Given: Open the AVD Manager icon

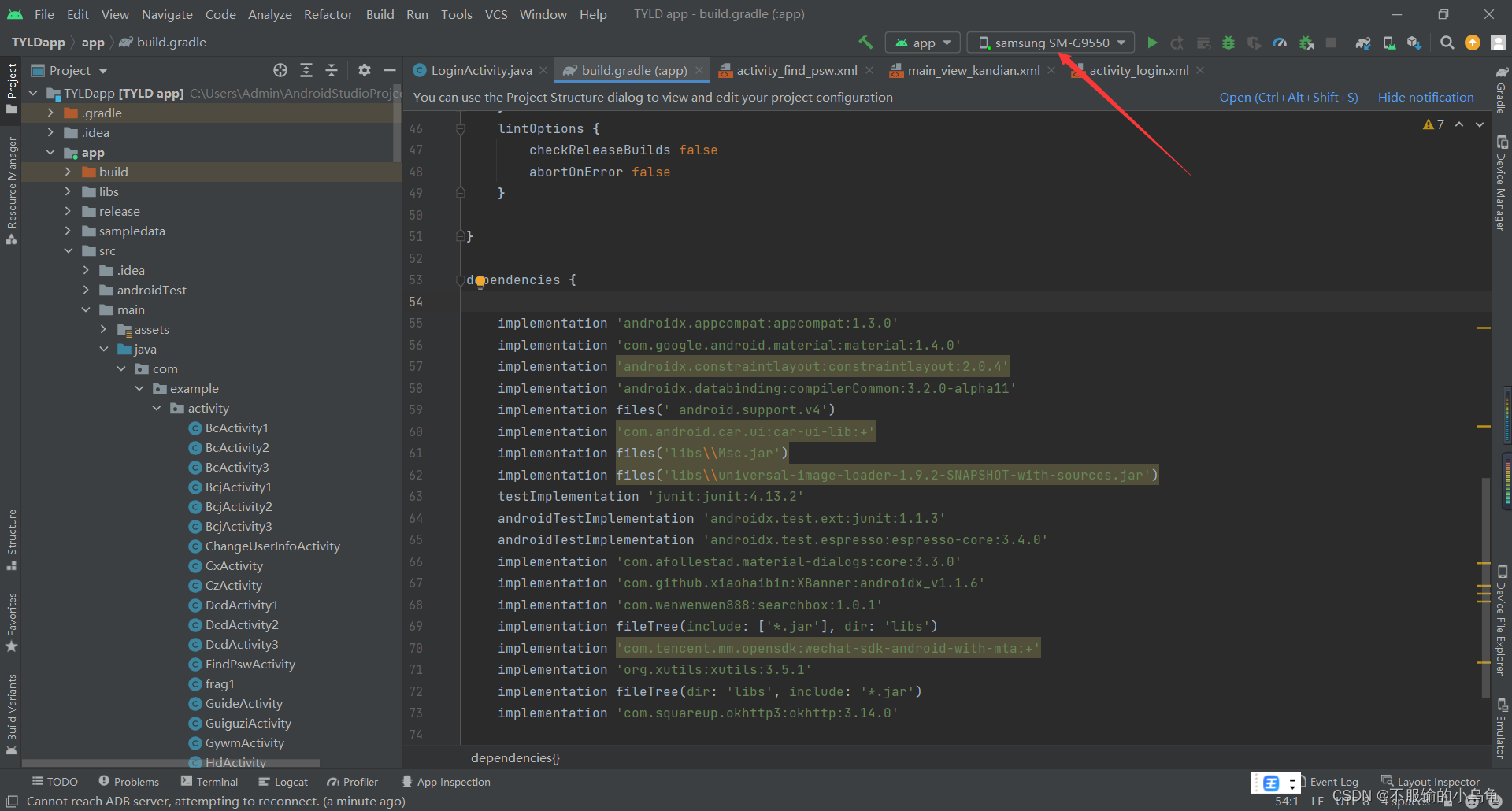Looking at the screenshot, I should coord(1389,43).
